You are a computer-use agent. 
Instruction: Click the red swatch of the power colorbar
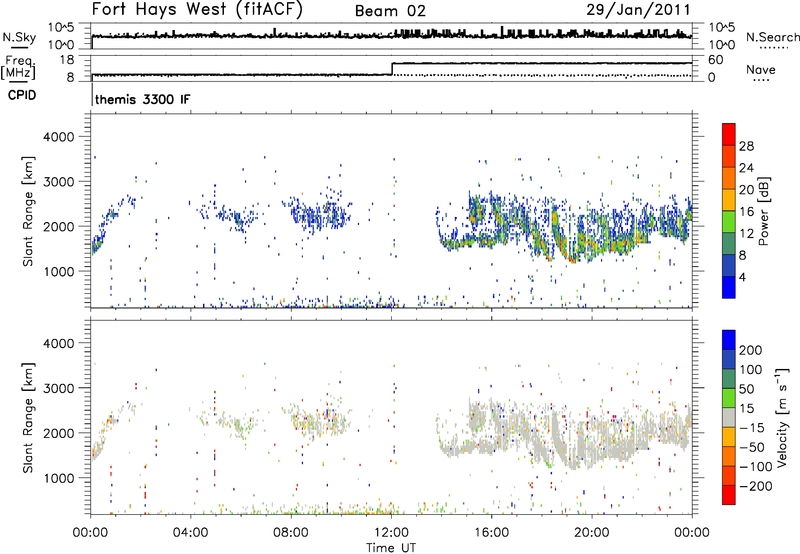tap(729, 134)
